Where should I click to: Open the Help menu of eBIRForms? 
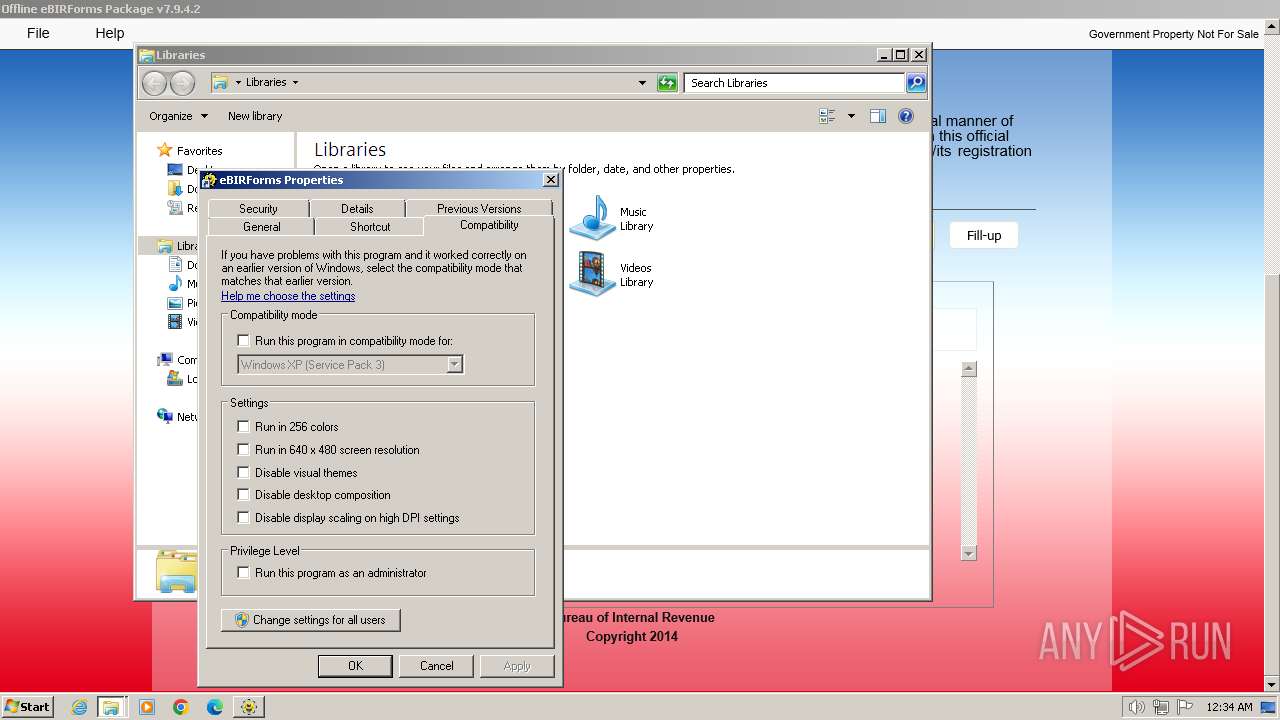tap(110, 33)
